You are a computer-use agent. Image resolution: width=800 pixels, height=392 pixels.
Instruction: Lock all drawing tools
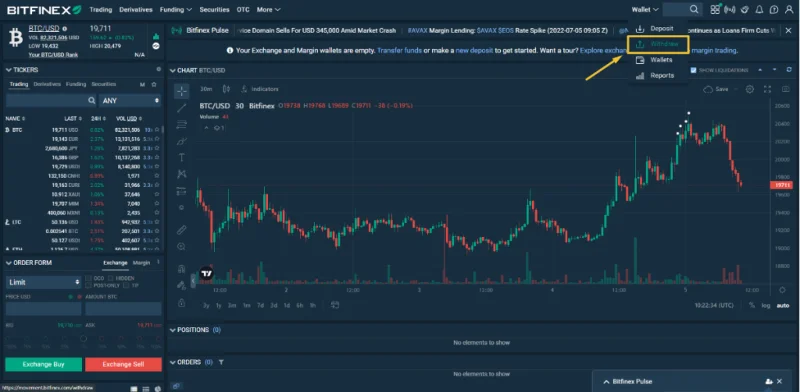click(x=182, y=303)
